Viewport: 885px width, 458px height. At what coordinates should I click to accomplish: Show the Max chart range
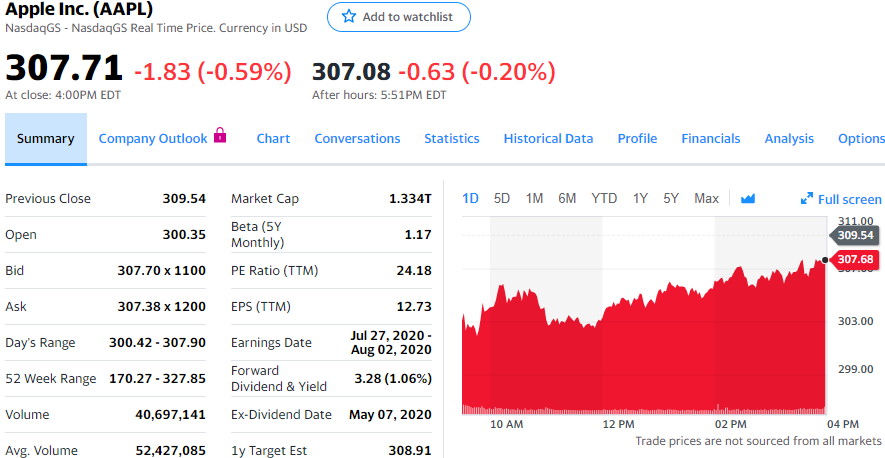pos(706,198)
